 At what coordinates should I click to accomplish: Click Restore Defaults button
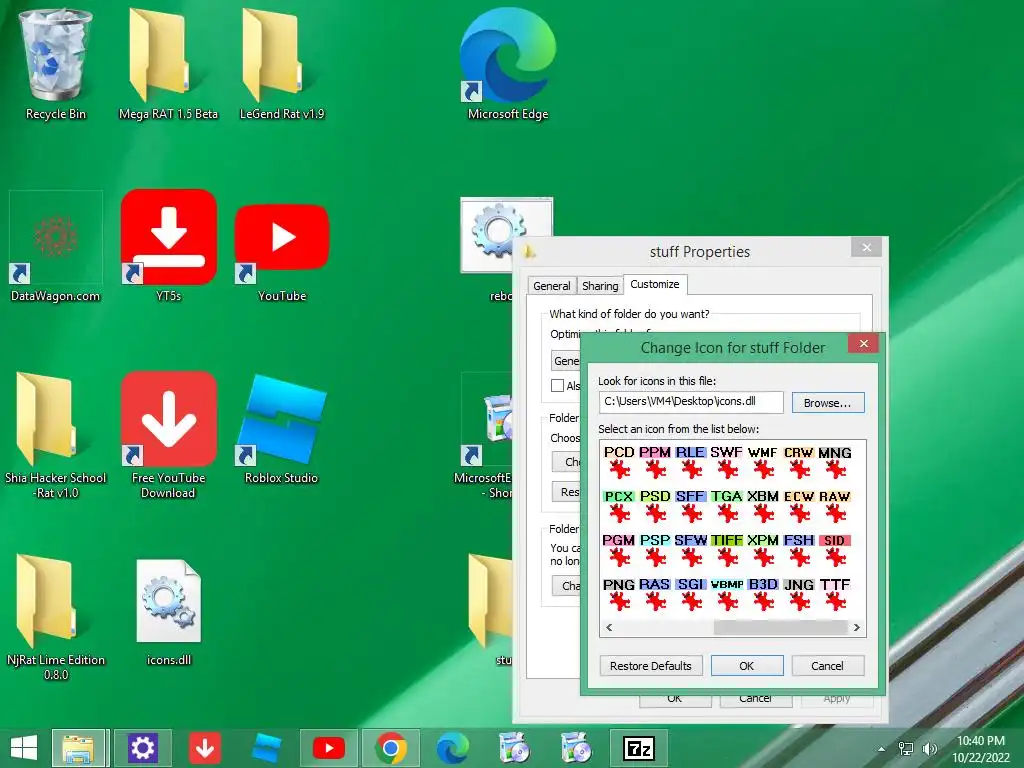pyautogui.click(x=650, y=665)
